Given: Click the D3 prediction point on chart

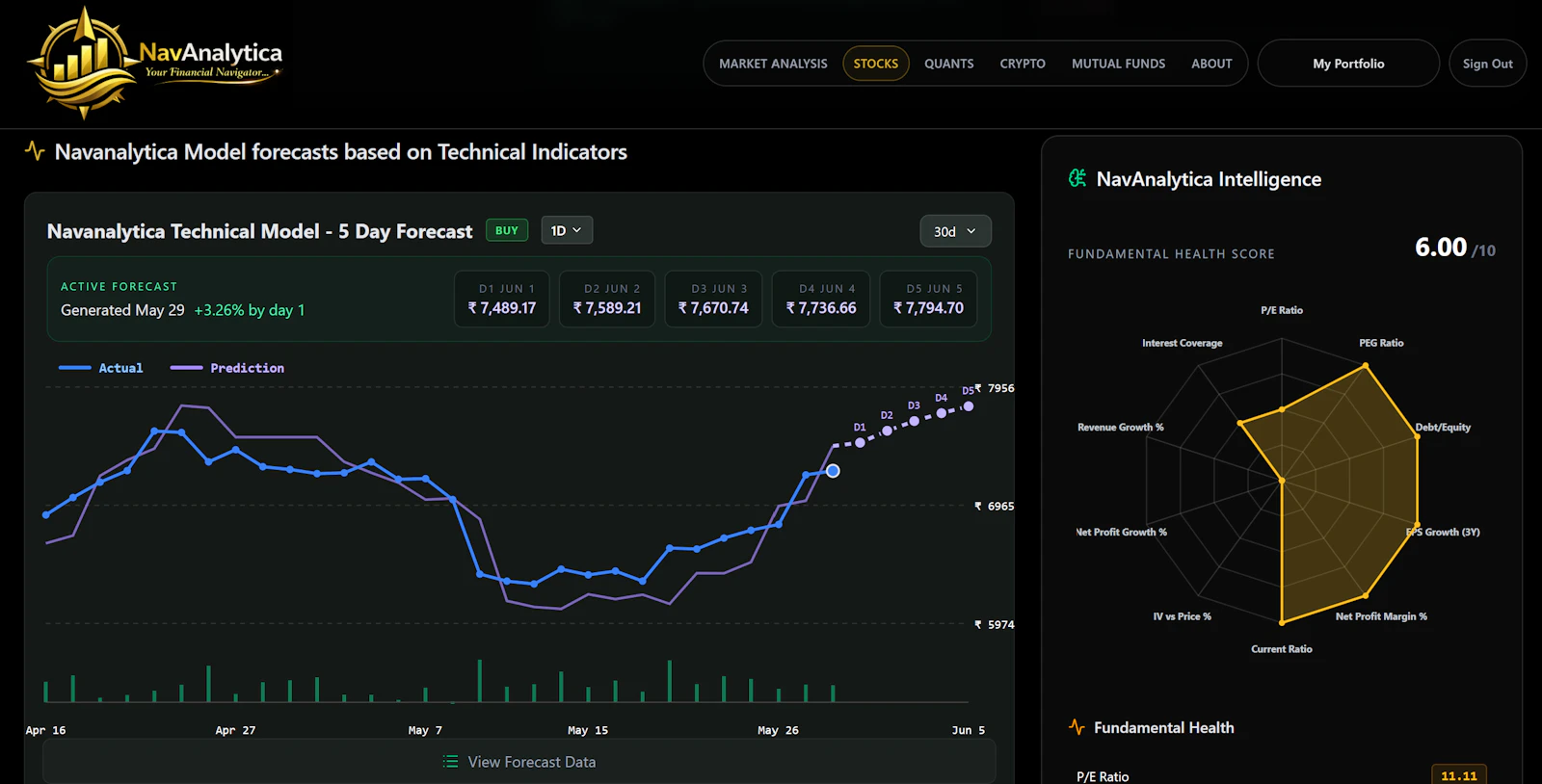Looking at the screenshot, I should click(915, 421).
